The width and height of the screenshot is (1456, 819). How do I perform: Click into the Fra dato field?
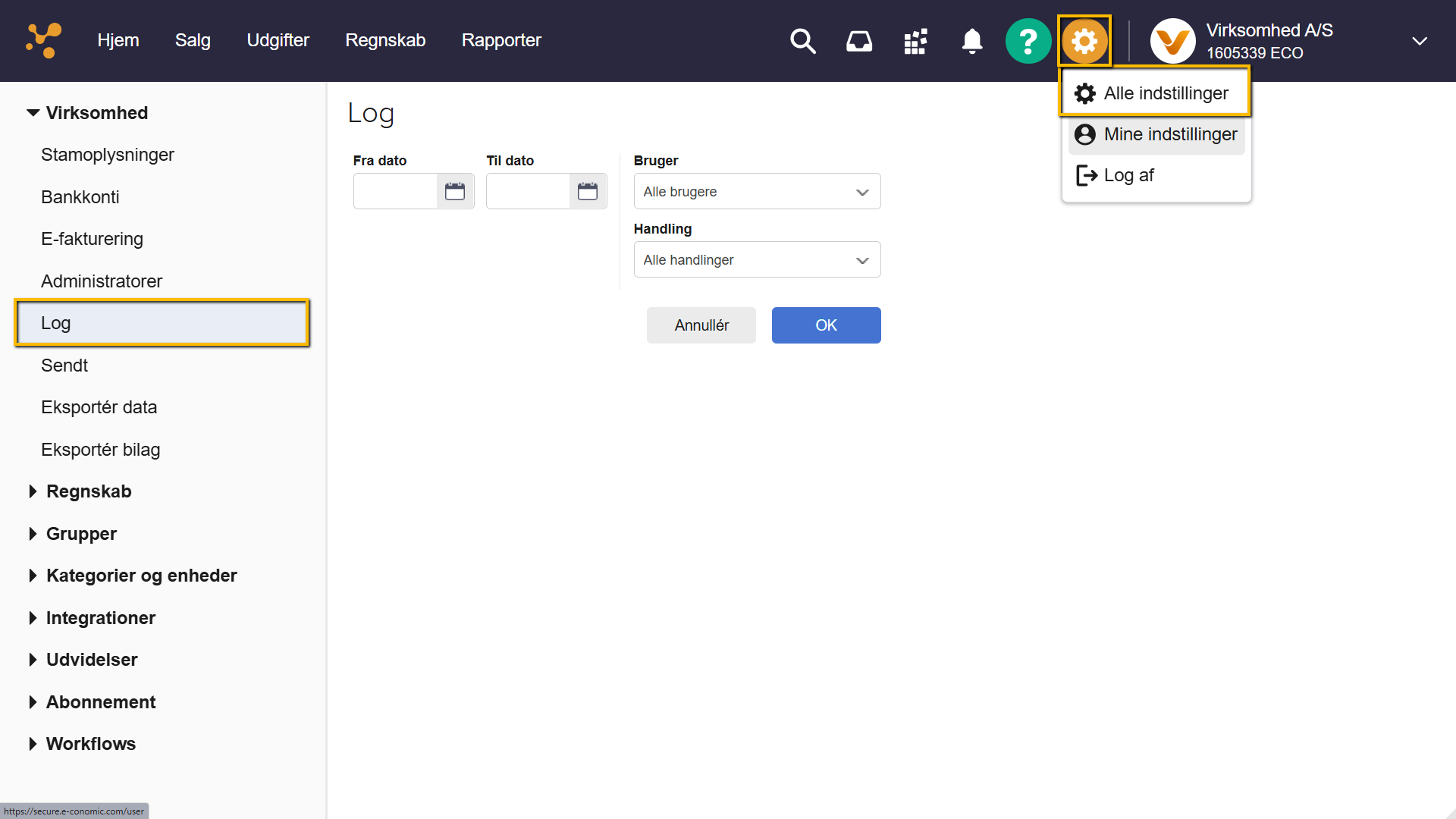pos(395,191)
